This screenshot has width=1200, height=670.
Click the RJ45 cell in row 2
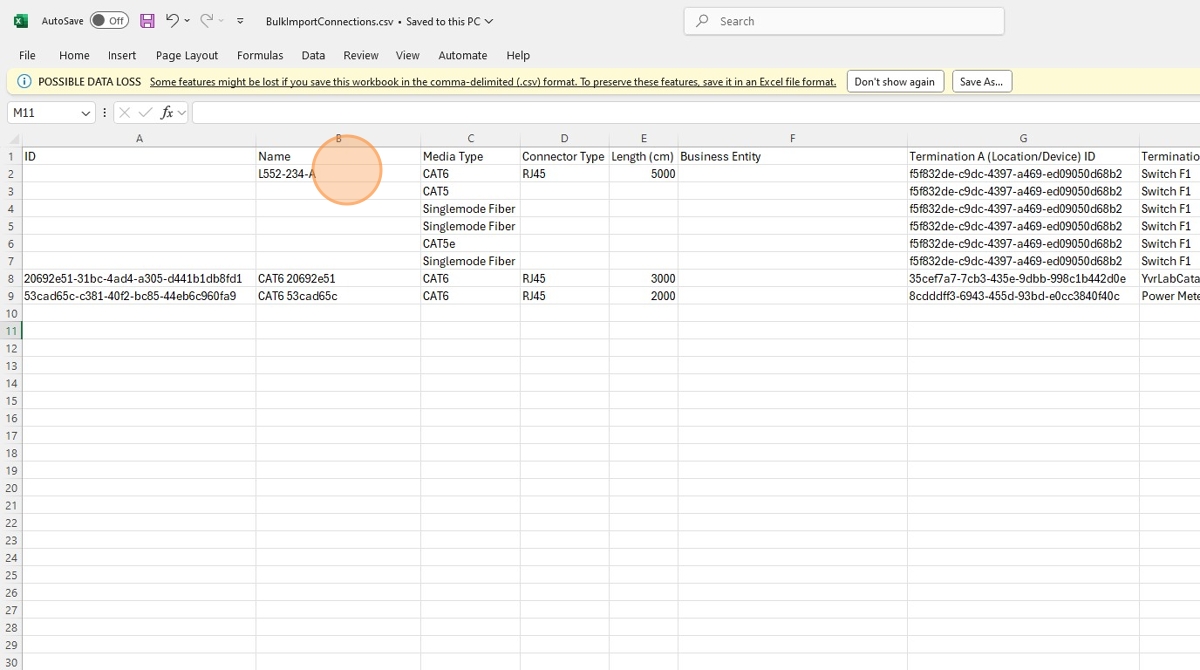coord(564,174)
